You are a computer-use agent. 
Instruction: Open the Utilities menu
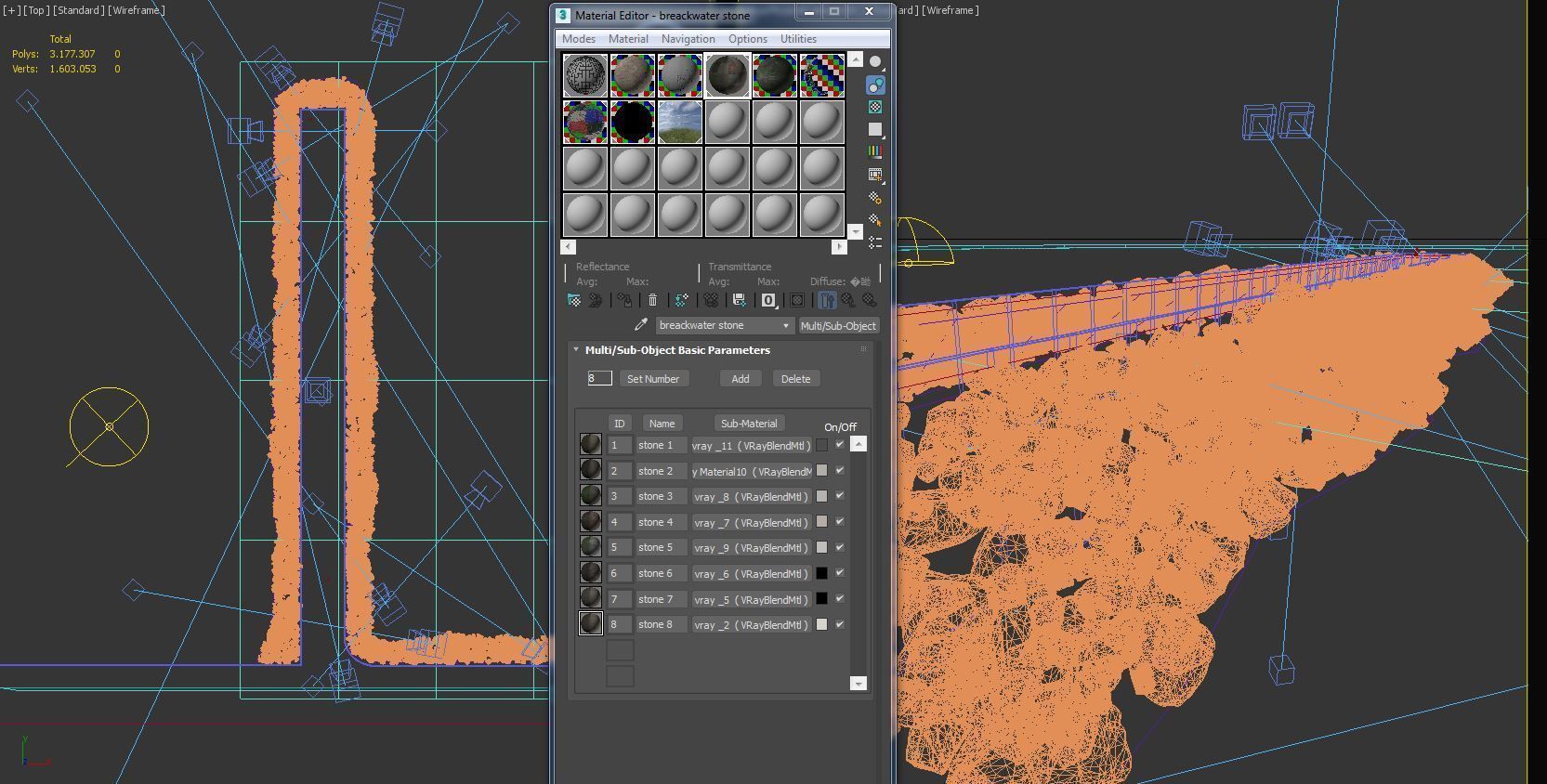798,39
